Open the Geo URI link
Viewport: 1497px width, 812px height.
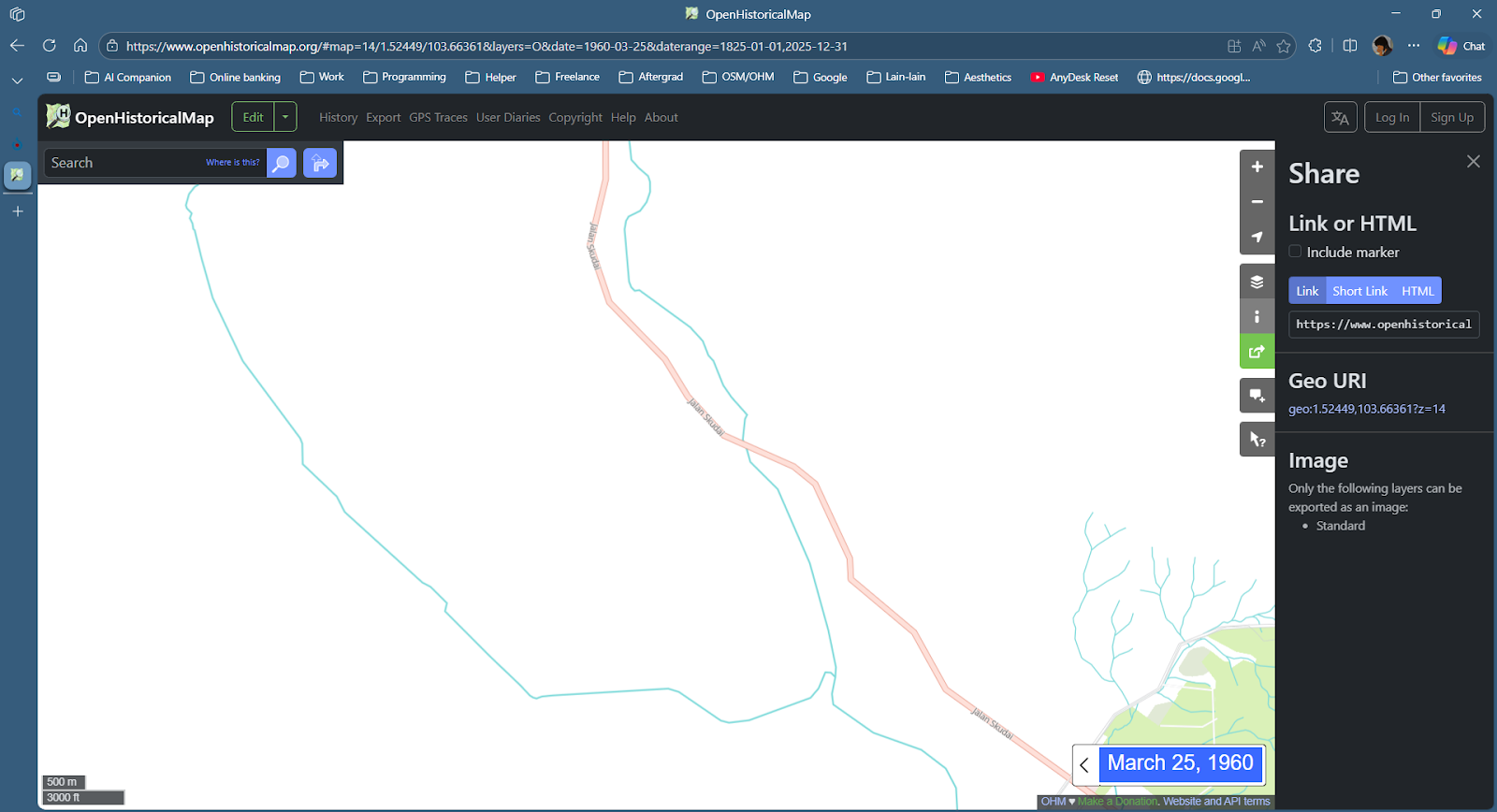coord(1367,409)
